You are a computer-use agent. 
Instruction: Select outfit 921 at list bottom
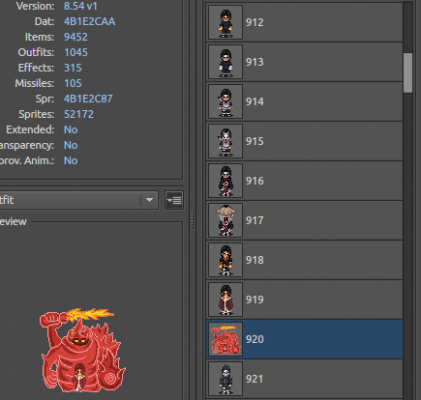(304, 379)
